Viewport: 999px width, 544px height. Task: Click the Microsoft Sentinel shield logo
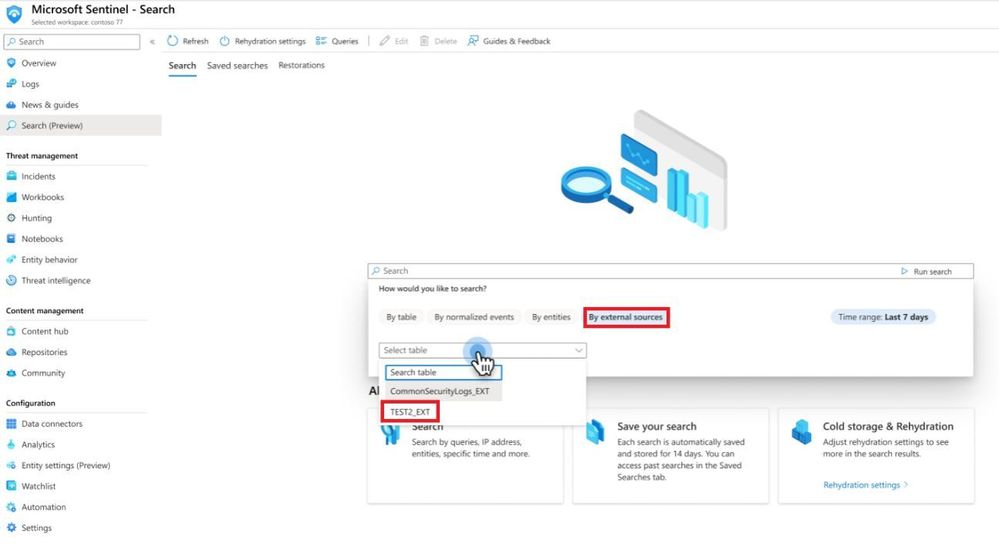click(x=14, y=13)
